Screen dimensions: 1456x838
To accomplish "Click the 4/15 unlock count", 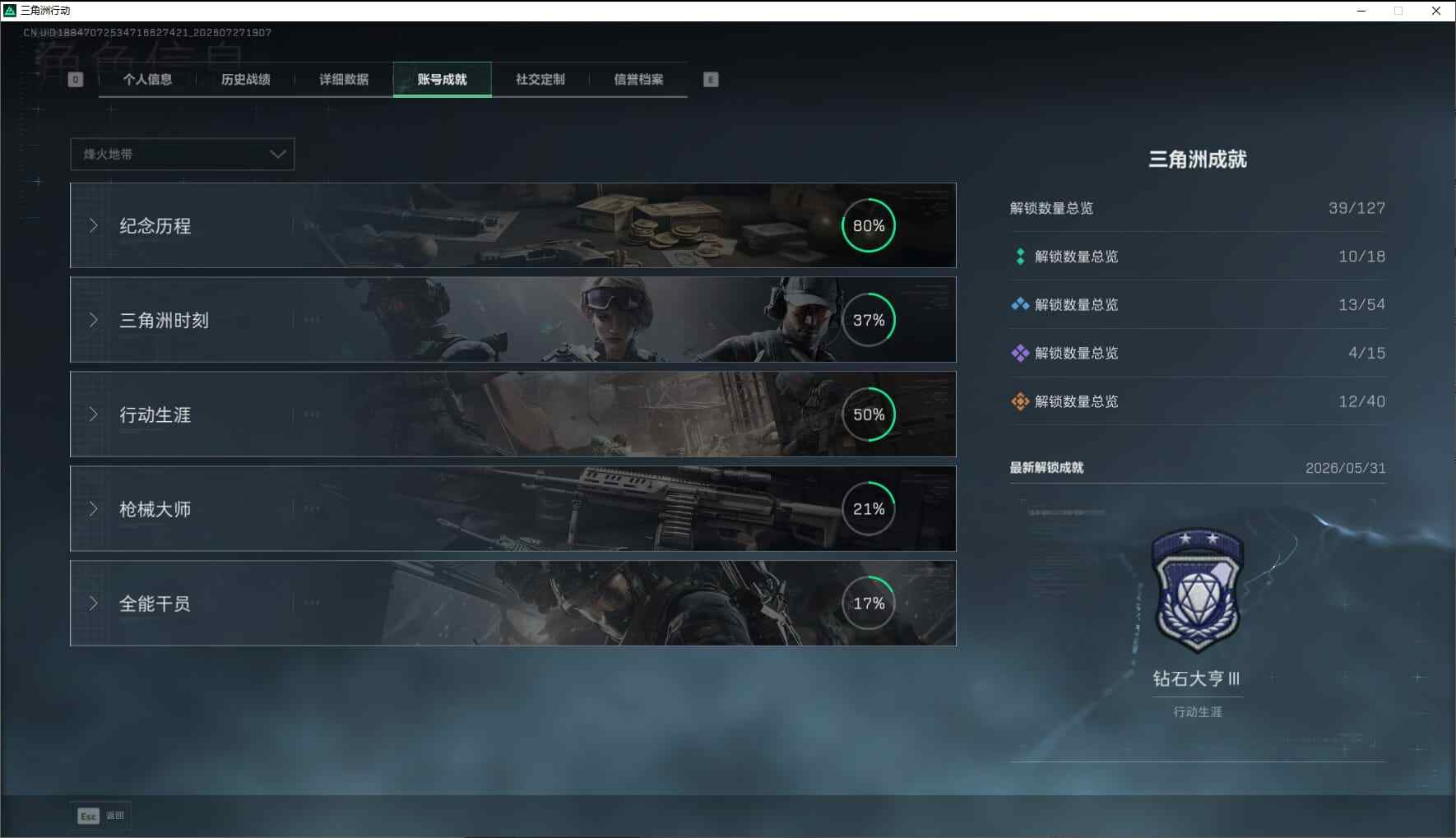I will coord(1366,353).
